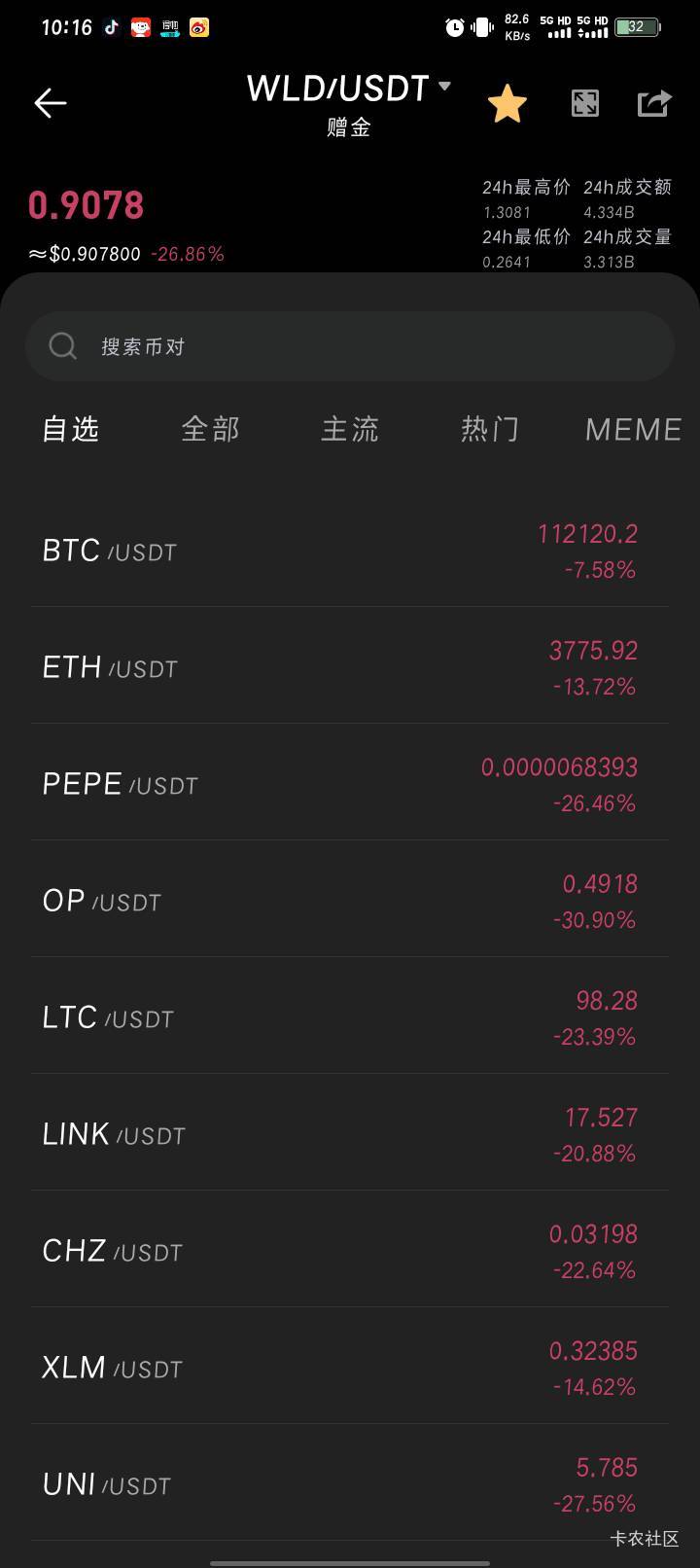Select the BTC/USDT pair row
Viewport: 700px width, 1568px height.
350,551
